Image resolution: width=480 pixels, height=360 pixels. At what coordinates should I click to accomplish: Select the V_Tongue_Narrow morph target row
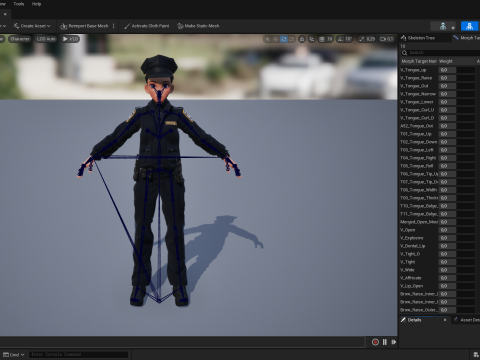click(x=418, y=94)
